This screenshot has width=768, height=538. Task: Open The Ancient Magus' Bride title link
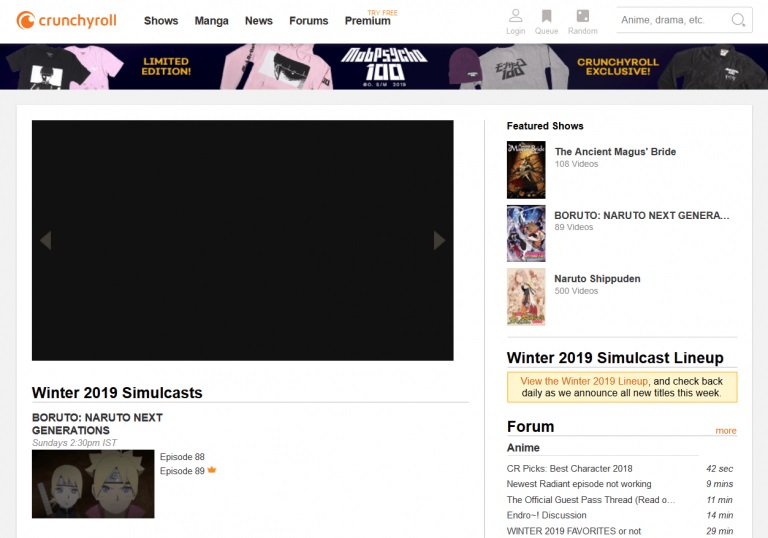click(615, 152)
